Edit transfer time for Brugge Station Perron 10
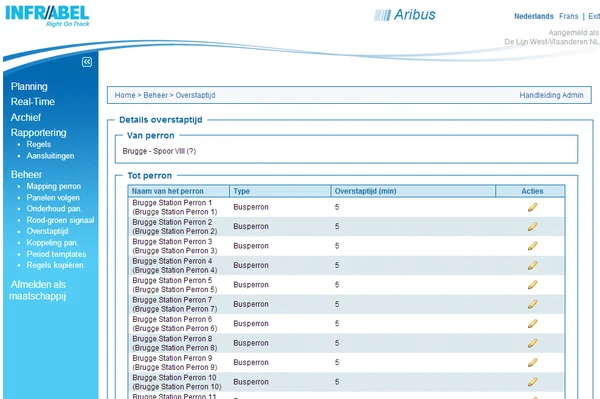The width and height of the screenshot is (600, 399). 532,382
